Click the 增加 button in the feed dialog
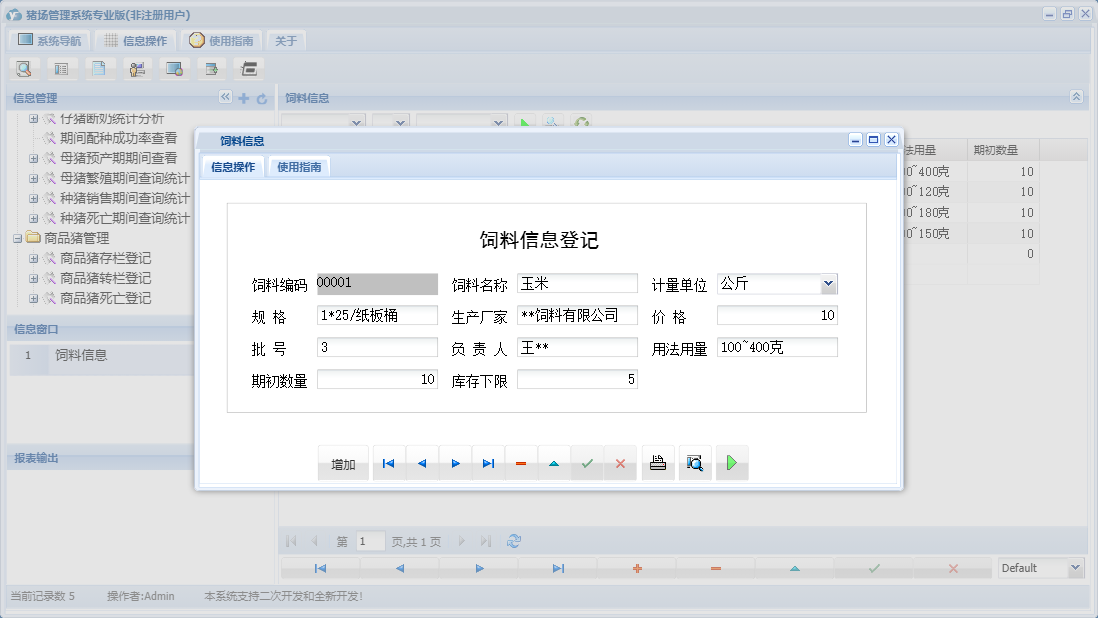Viewport: 1098px width, 618px height. tap(343, 464)
